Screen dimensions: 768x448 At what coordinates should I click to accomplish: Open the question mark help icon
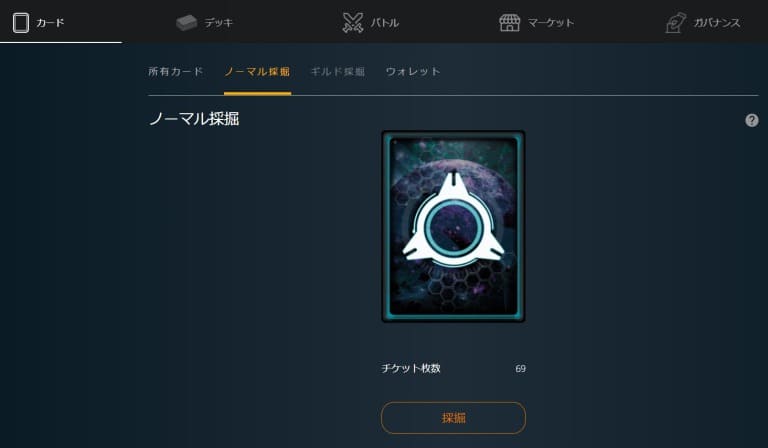click(x=752, y=120)
